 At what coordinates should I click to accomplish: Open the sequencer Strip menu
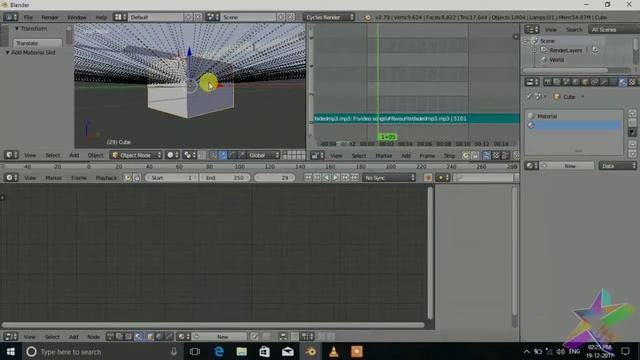pos(449,156)
